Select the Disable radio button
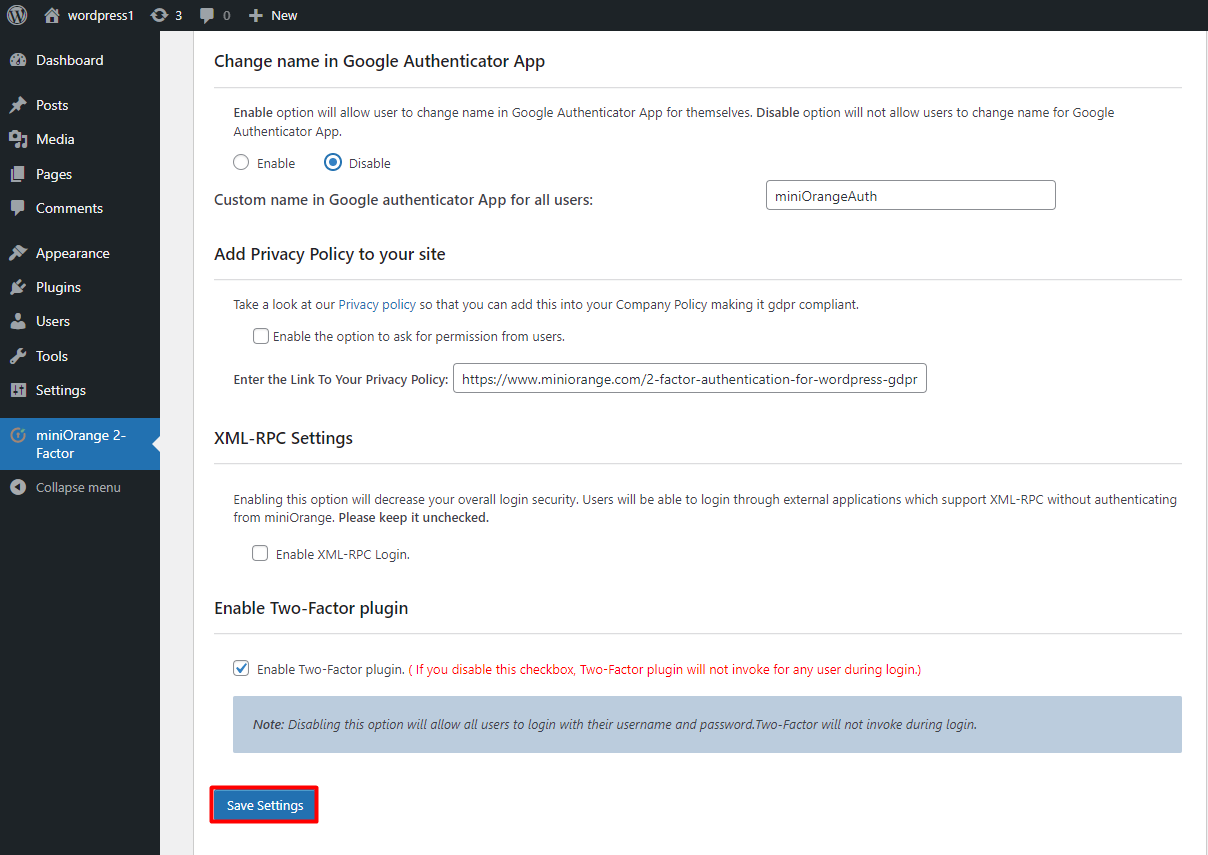 [334, 163]
